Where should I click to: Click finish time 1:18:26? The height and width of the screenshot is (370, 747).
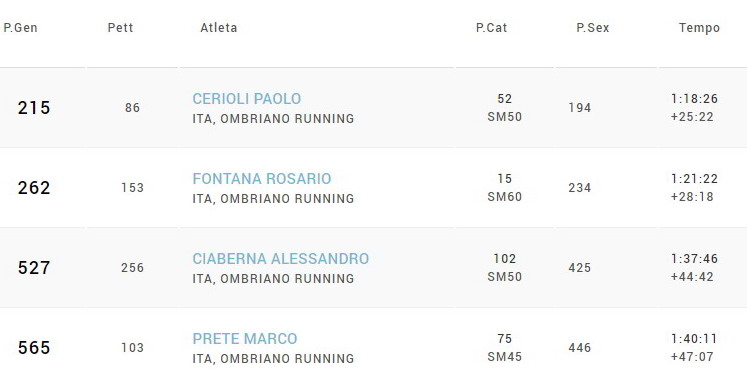[x=694, y=99]
